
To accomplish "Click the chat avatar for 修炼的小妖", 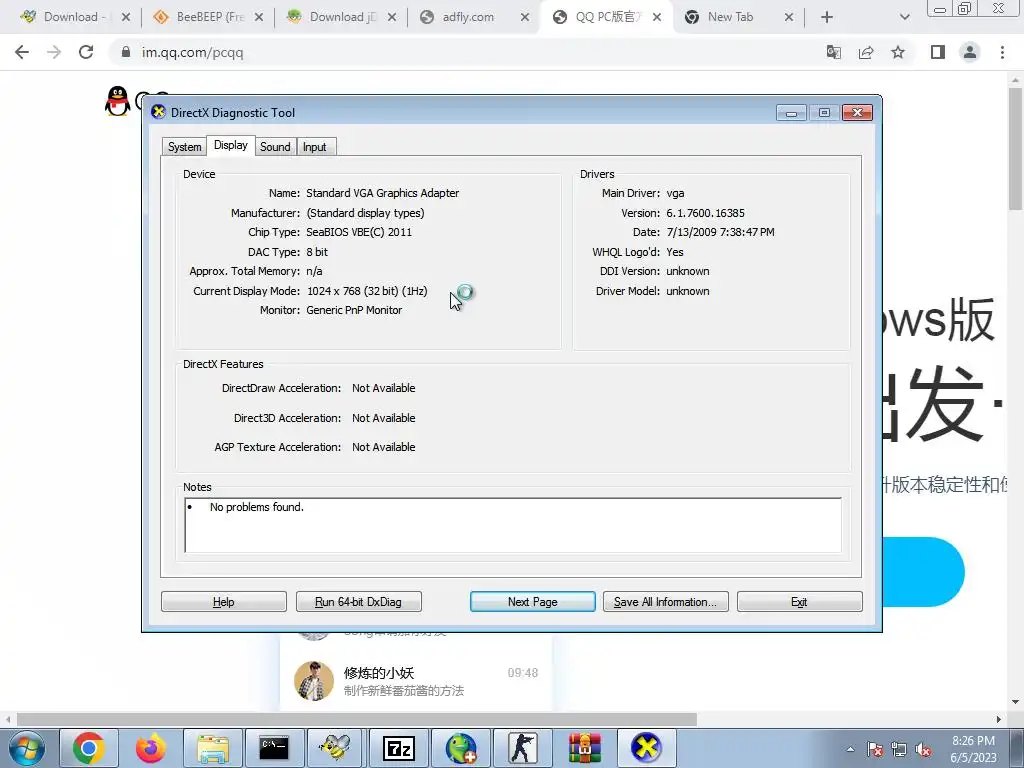I will [x=314, y=680].
